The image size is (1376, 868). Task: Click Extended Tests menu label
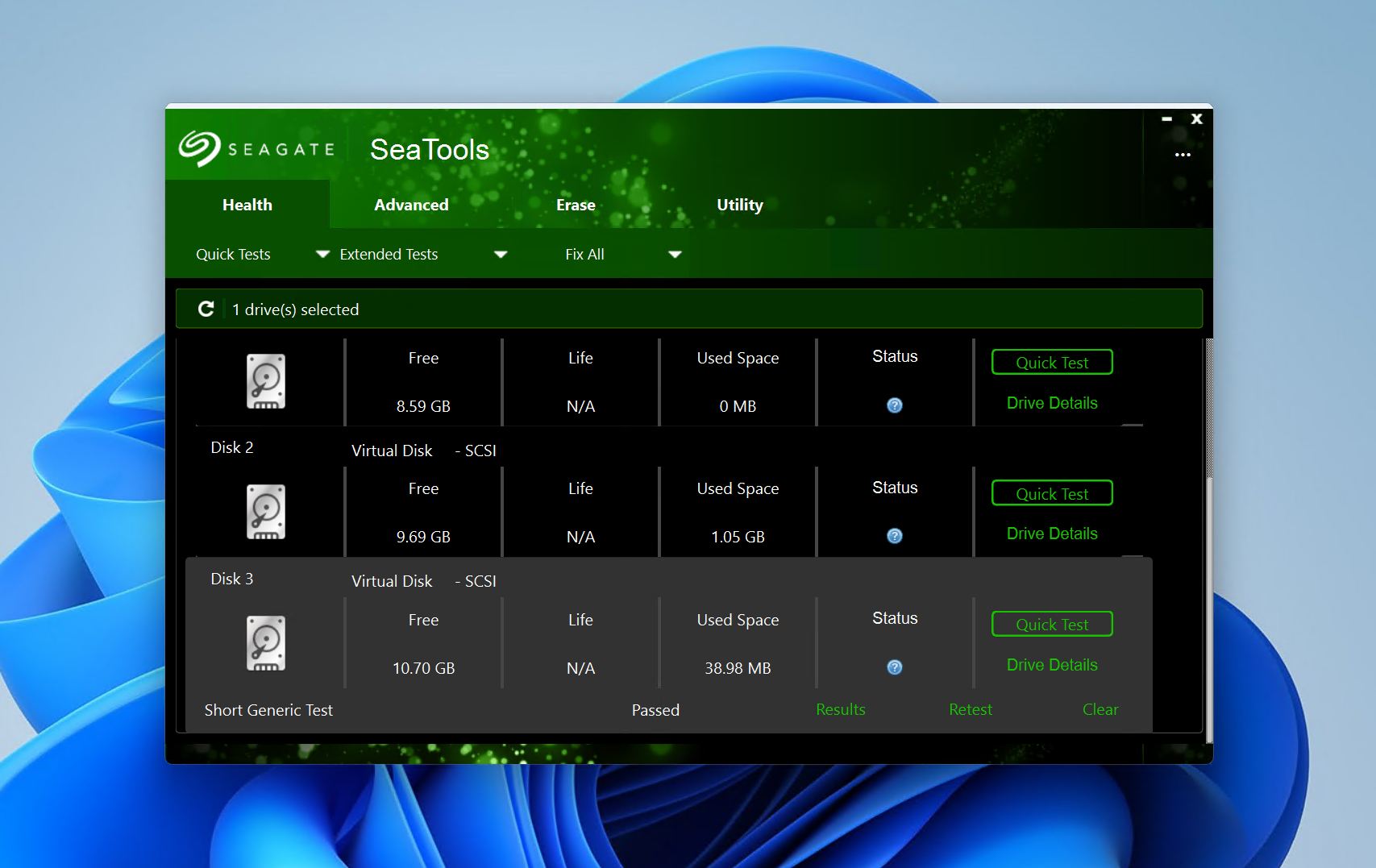[389, 255]
